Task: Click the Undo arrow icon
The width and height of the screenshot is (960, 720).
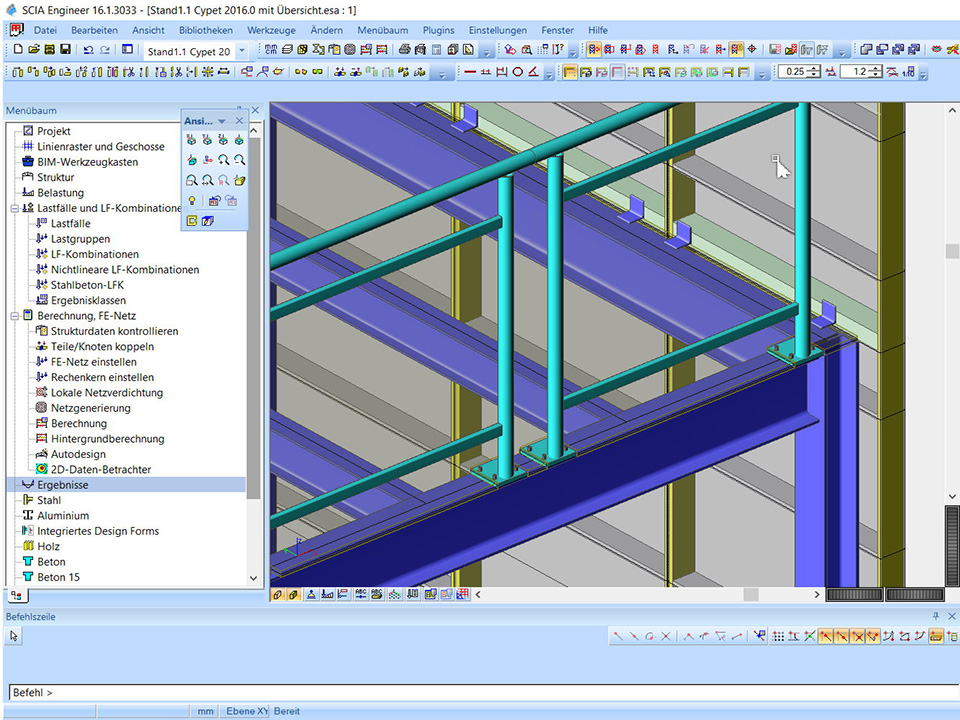Action: pos(89,50)
